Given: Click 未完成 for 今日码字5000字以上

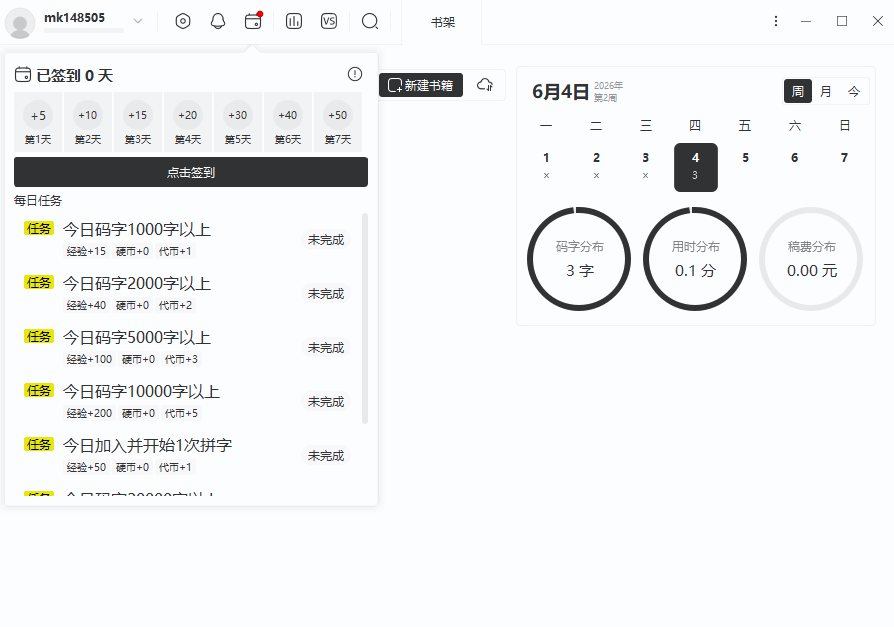Looking at the screenshot, I should point(326,348).
